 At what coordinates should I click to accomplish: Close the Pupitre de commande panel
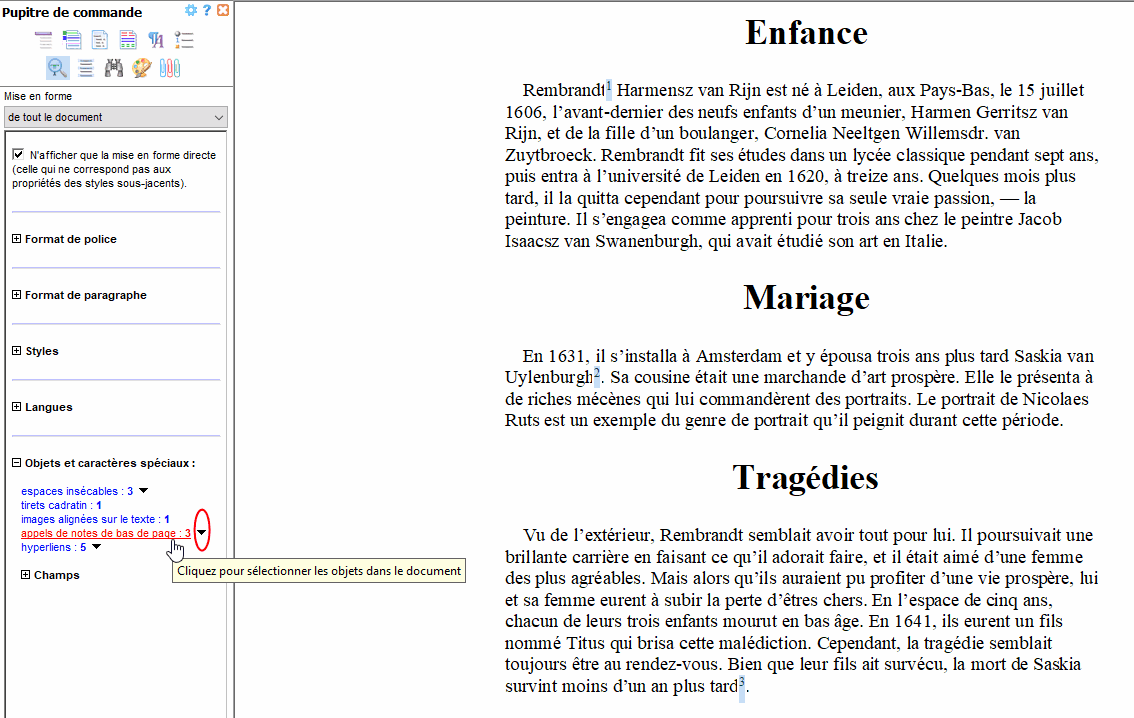tap(223, 10)
